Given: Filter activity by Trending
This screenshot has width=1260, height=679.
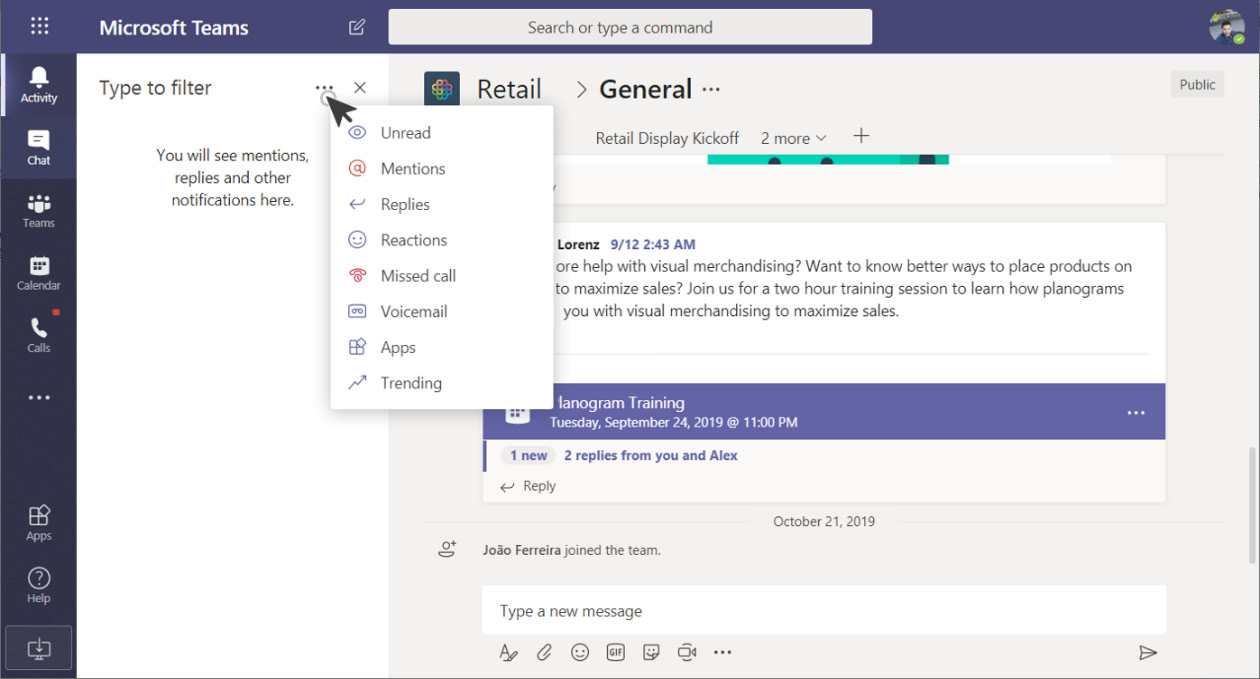Looking at the screenshot, I should click(442, 383).
